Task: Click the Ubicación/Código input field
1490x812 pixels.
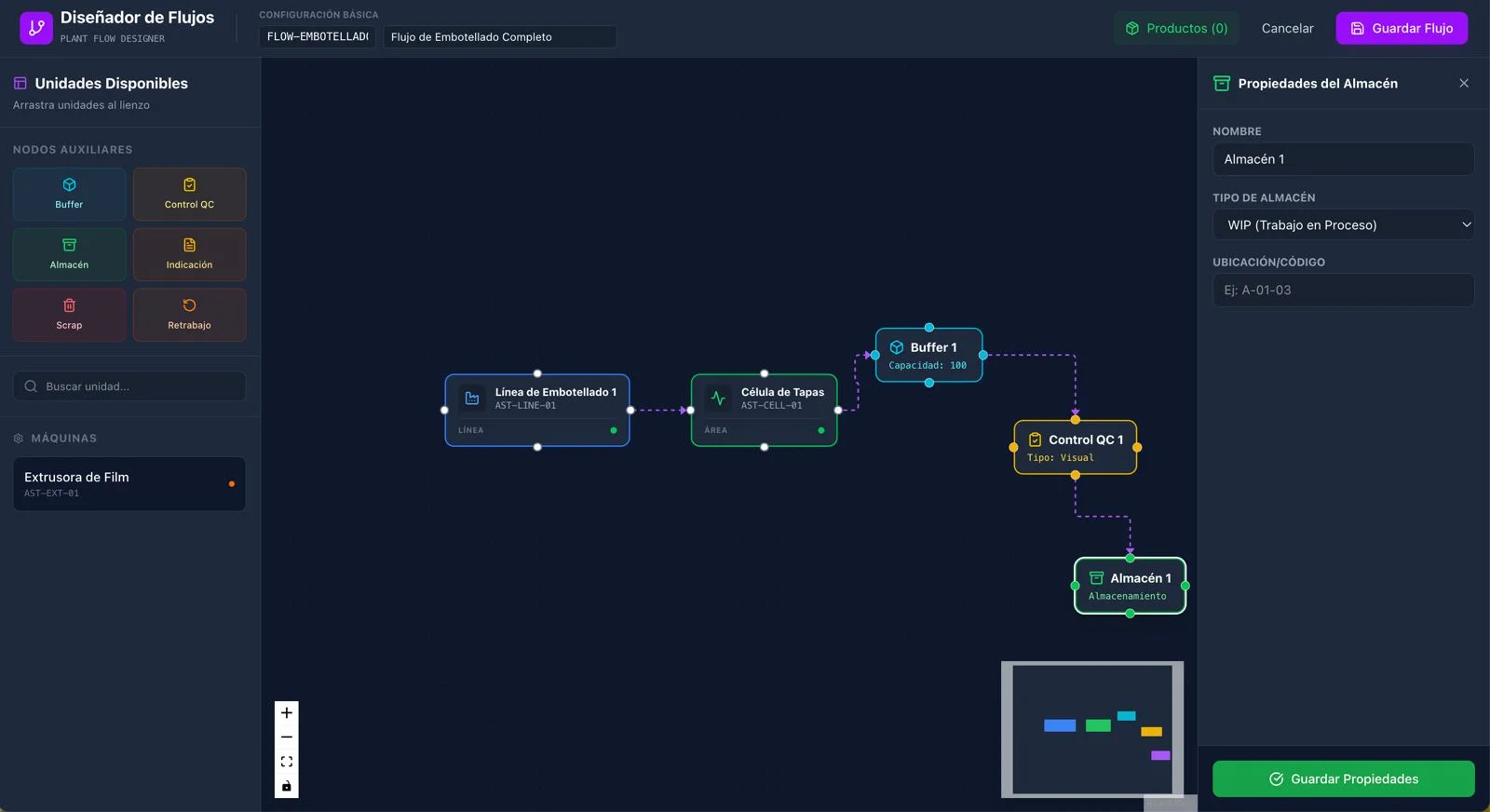Action: point(1343,290)
